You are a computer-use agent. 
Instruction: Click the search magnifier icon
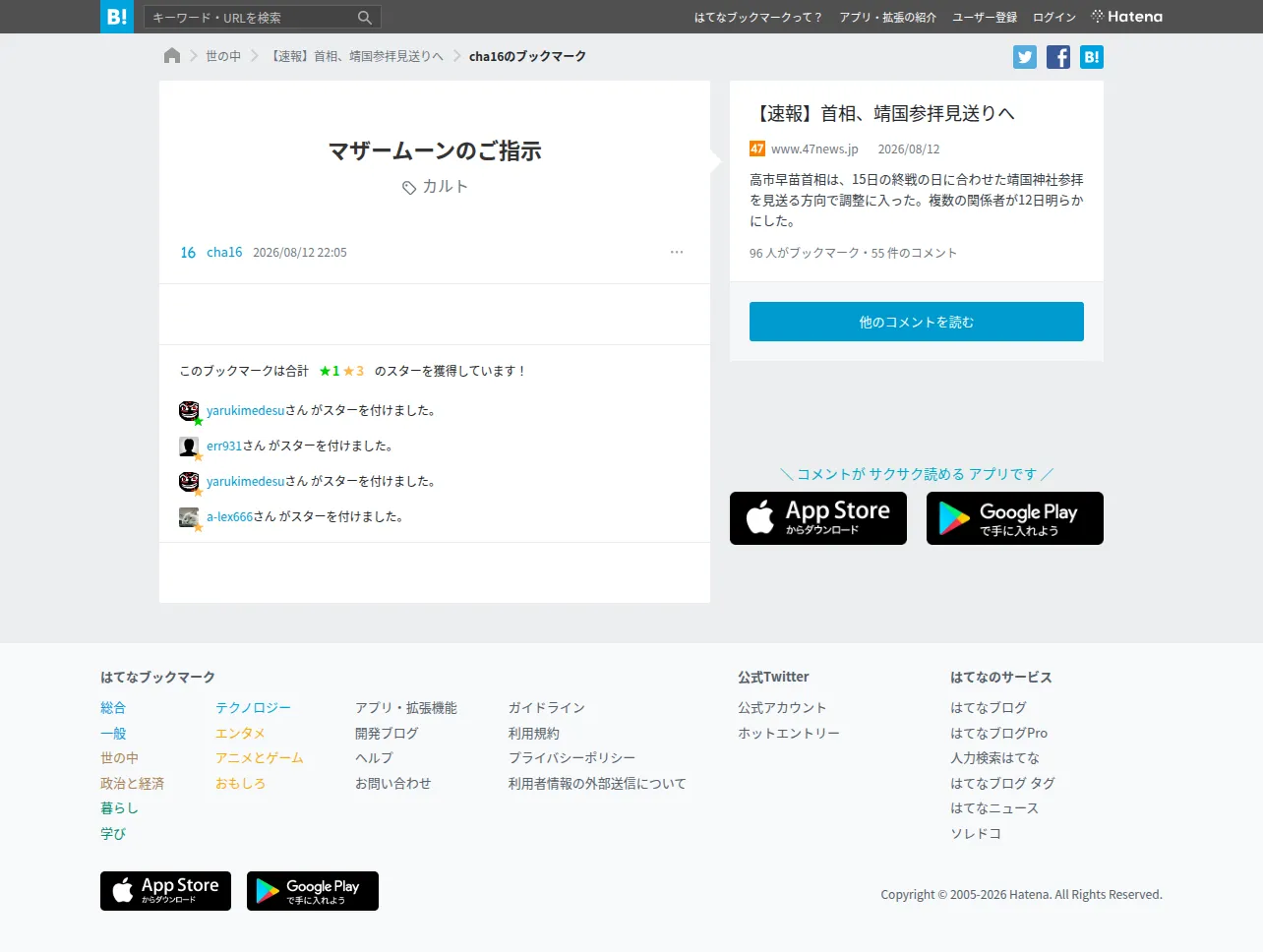pos(365,18)
